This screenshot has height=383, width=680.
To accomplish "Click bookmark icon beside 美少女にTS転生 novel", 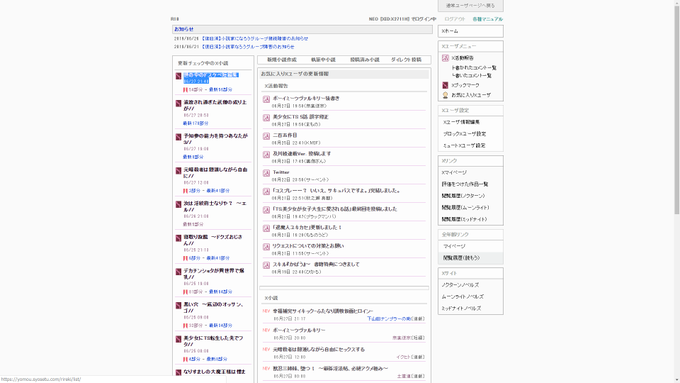I will coord(178,339).
